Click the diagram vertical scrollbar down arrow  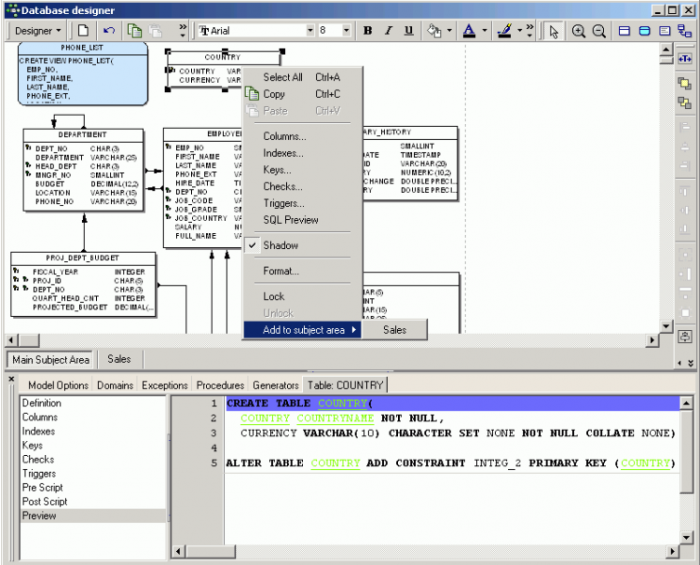tap(666, 326)
